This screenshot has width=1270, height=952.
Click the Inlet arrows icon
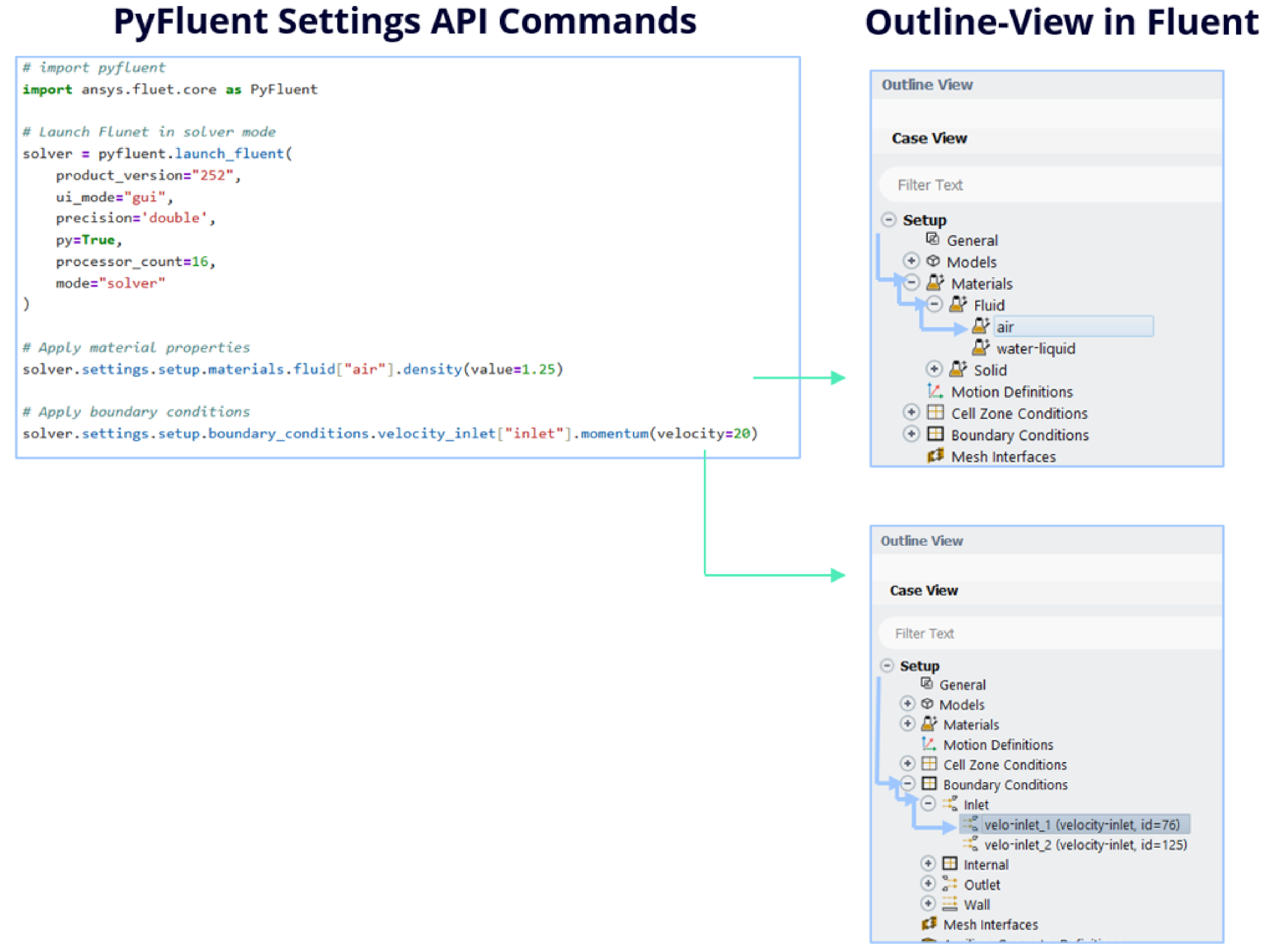[950, 803]
